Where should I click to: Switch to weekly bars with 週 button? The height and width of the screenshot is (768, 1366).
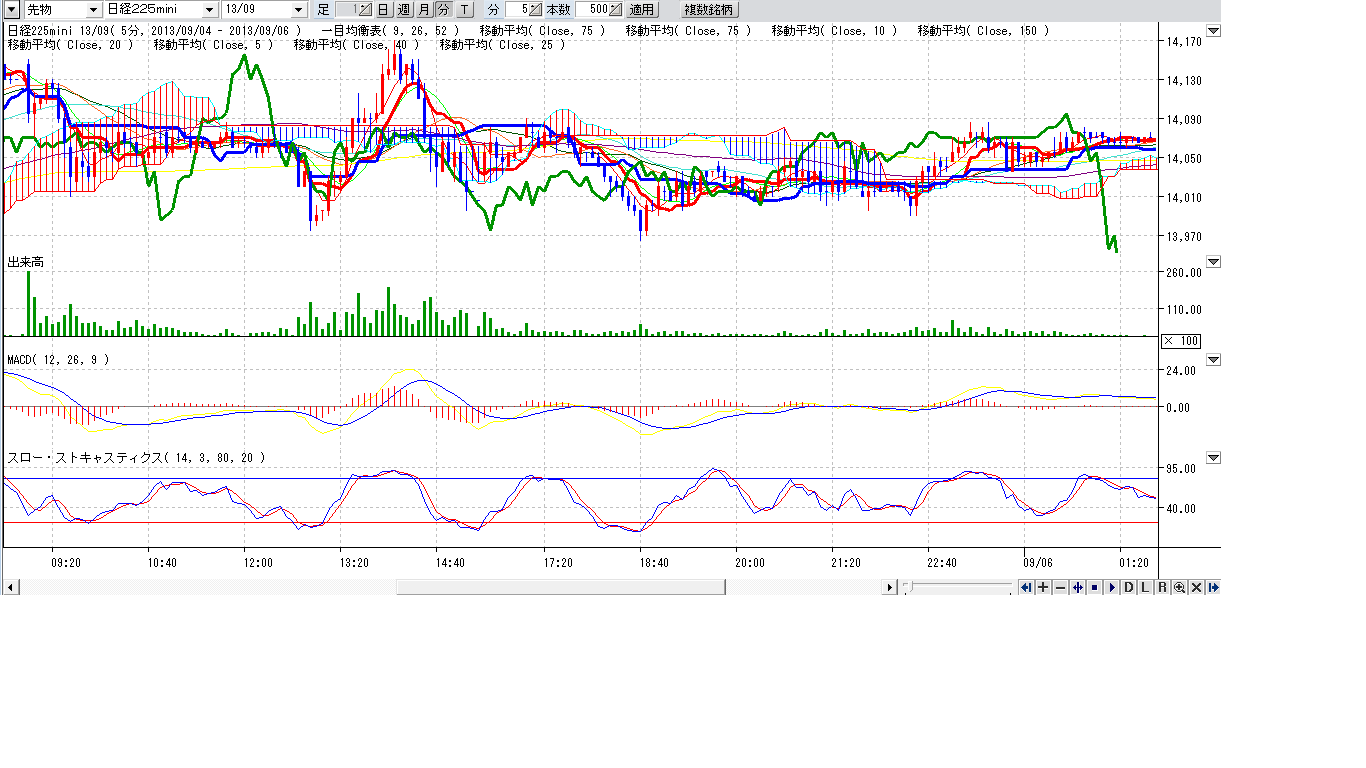[403, 9]
